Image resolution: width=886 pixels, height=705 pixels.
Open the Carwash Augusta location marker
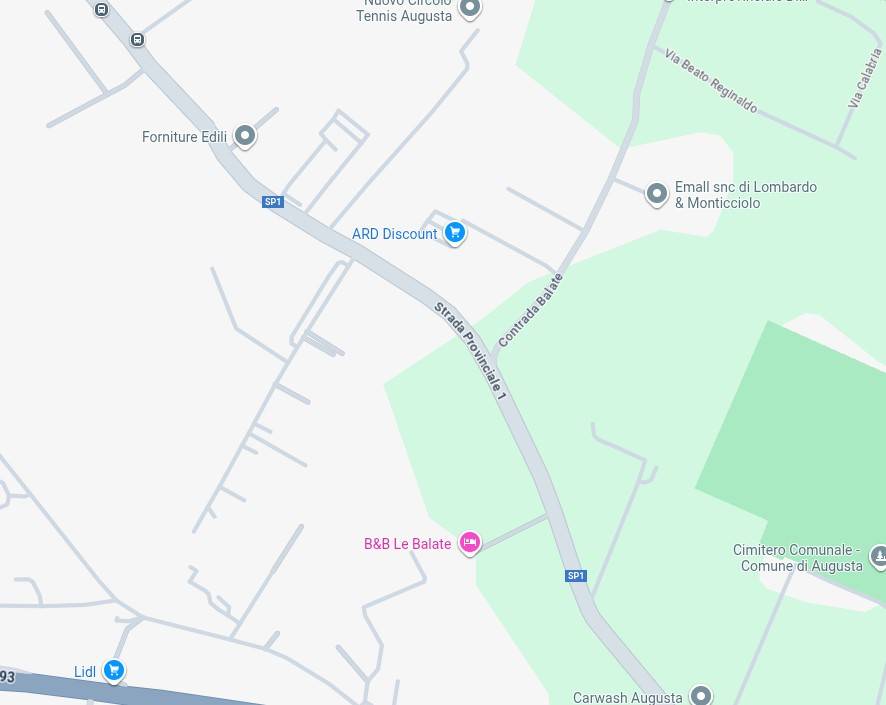tap(701, 695)
